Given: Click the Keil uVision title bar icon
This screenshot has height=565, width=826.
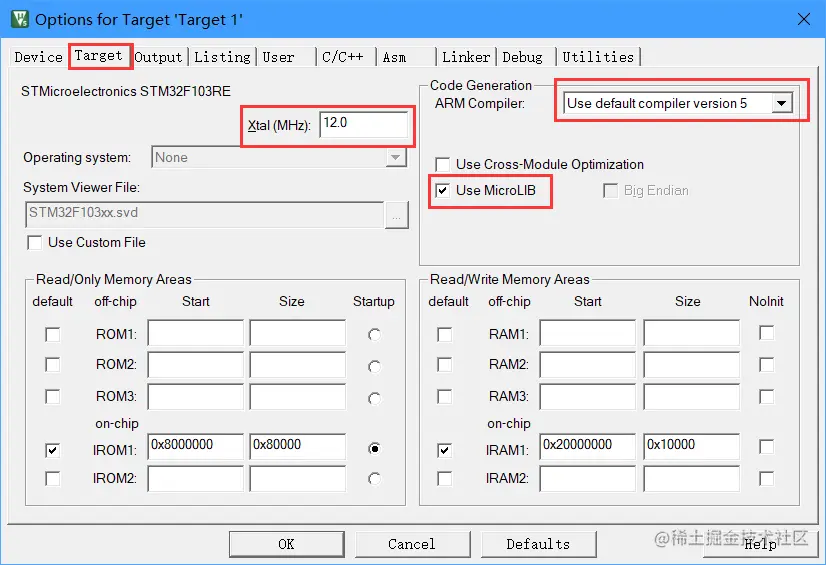Looking at the screenshot, I should pos(19,19).
